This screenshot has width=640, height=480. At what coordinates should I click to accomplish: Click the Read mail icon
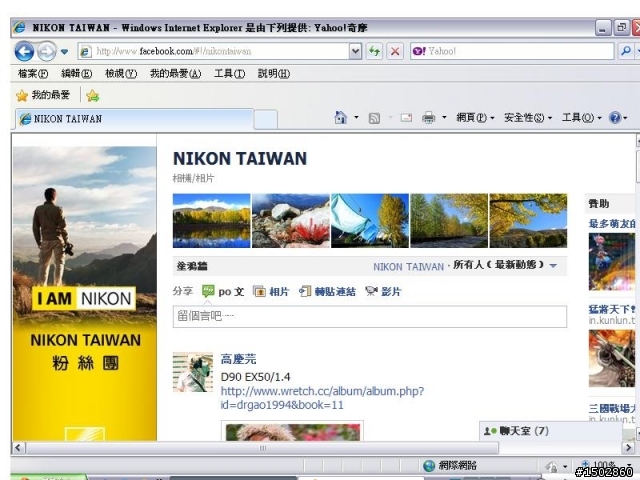pyautogui.click(x=406, y=118)
